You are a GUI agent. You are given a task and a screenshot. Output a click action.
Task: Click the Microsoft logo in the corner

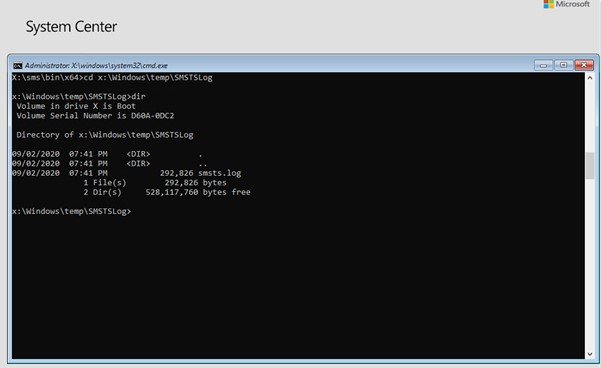(x=567, y=4)
